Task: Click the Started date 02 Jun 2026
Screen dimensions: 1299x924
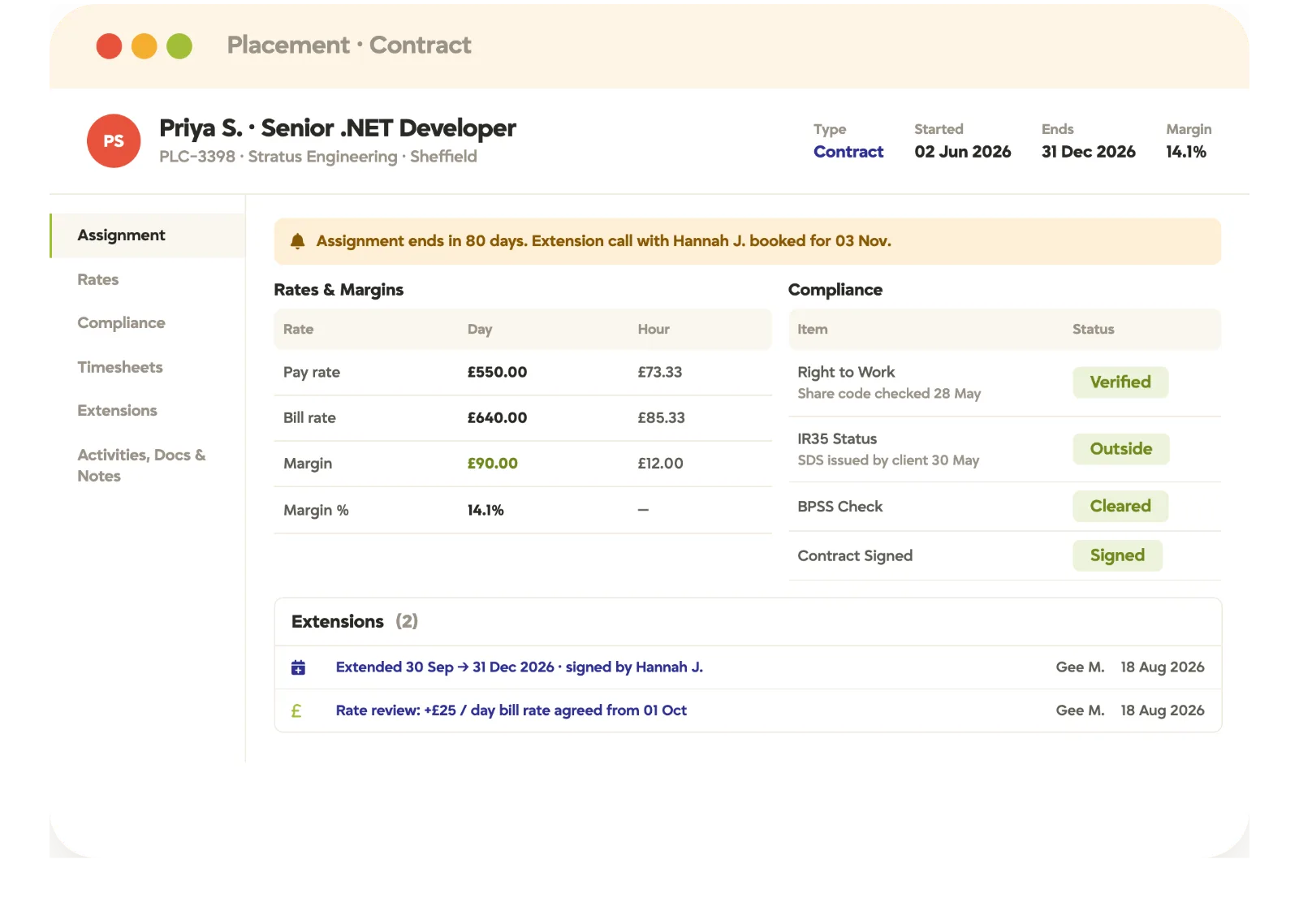Action: (x=963, y=152)
